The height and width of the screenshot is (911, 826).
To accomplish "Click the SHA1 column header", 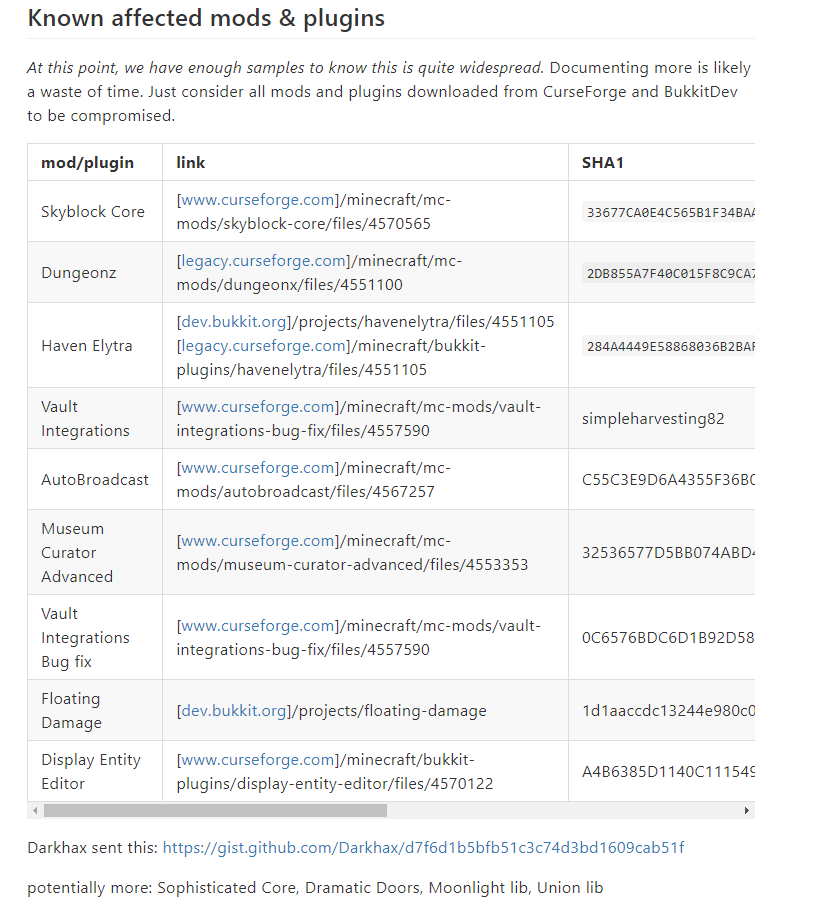I will (x=603, y=163).
